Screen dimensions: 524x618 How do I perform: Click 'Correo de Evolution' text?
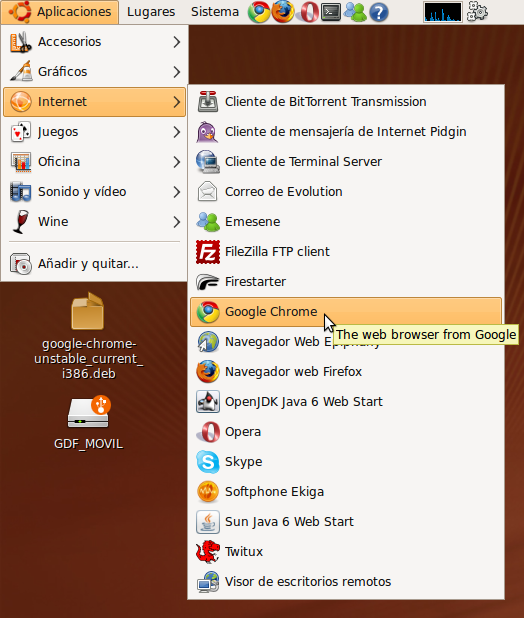point(284,192)
